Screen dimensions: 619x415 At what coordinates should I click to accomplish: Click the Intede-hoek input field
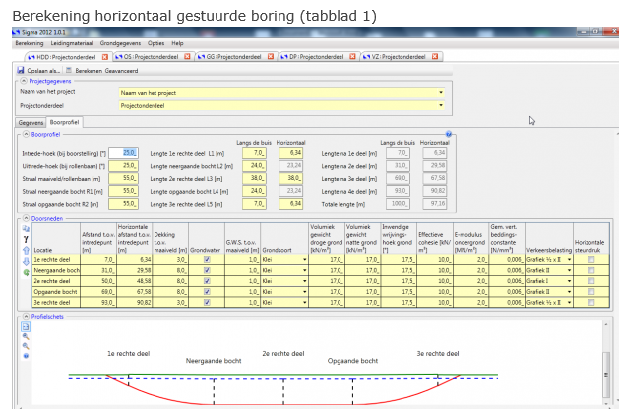point(121,152)
